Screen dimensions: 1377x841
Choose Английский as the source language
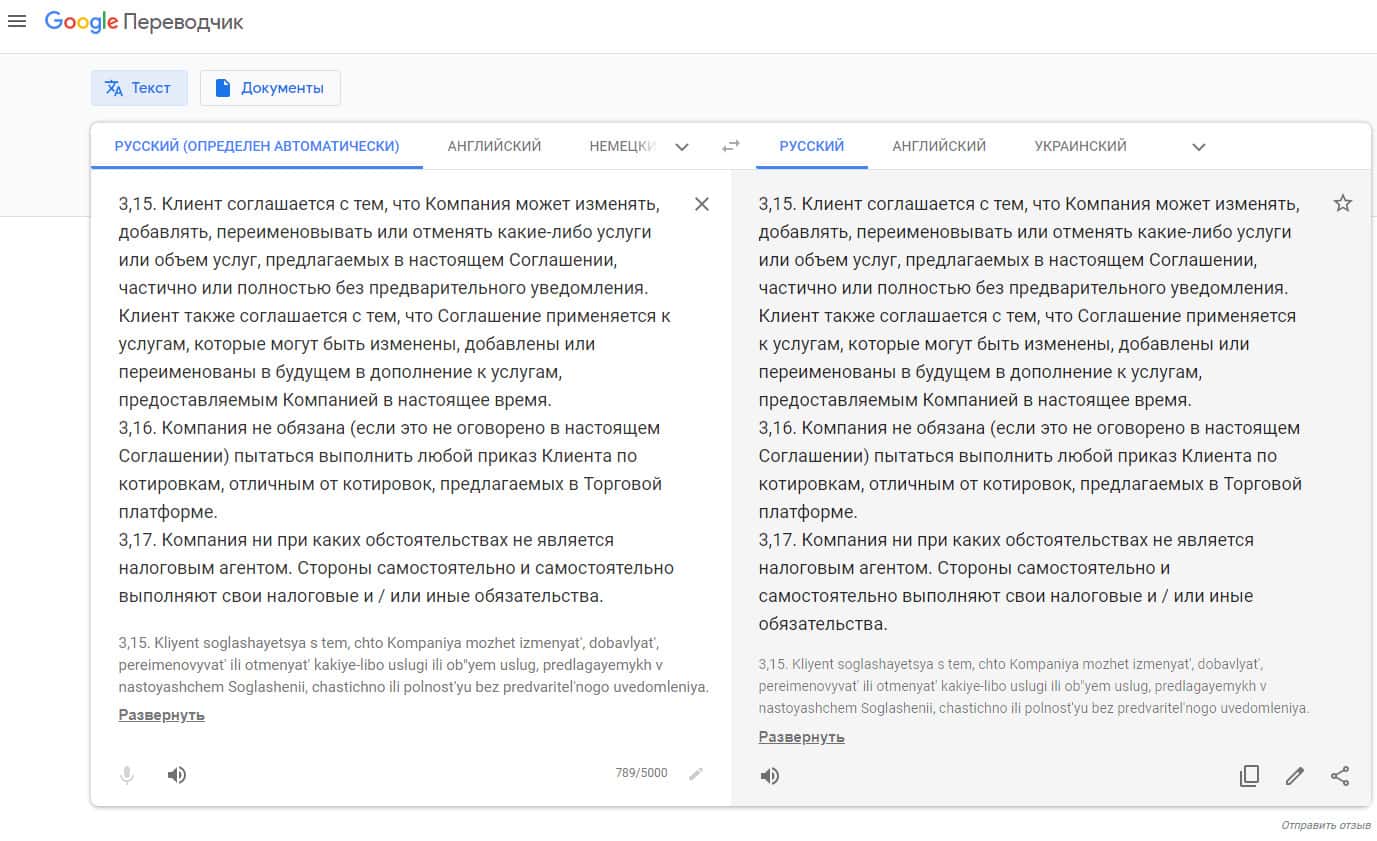point(494,146)
